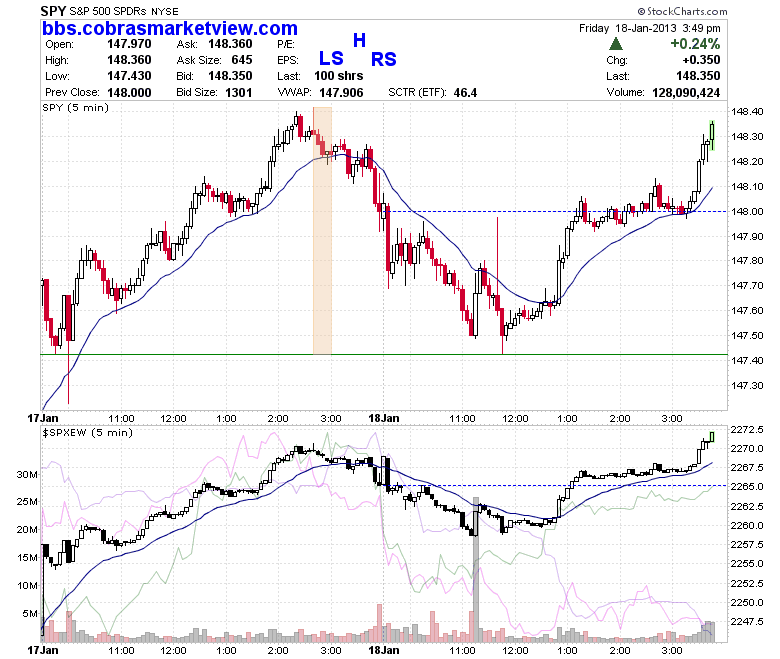Click the 5M volume axis label
The width and height of the screenshot is (780, 659).
30,614
